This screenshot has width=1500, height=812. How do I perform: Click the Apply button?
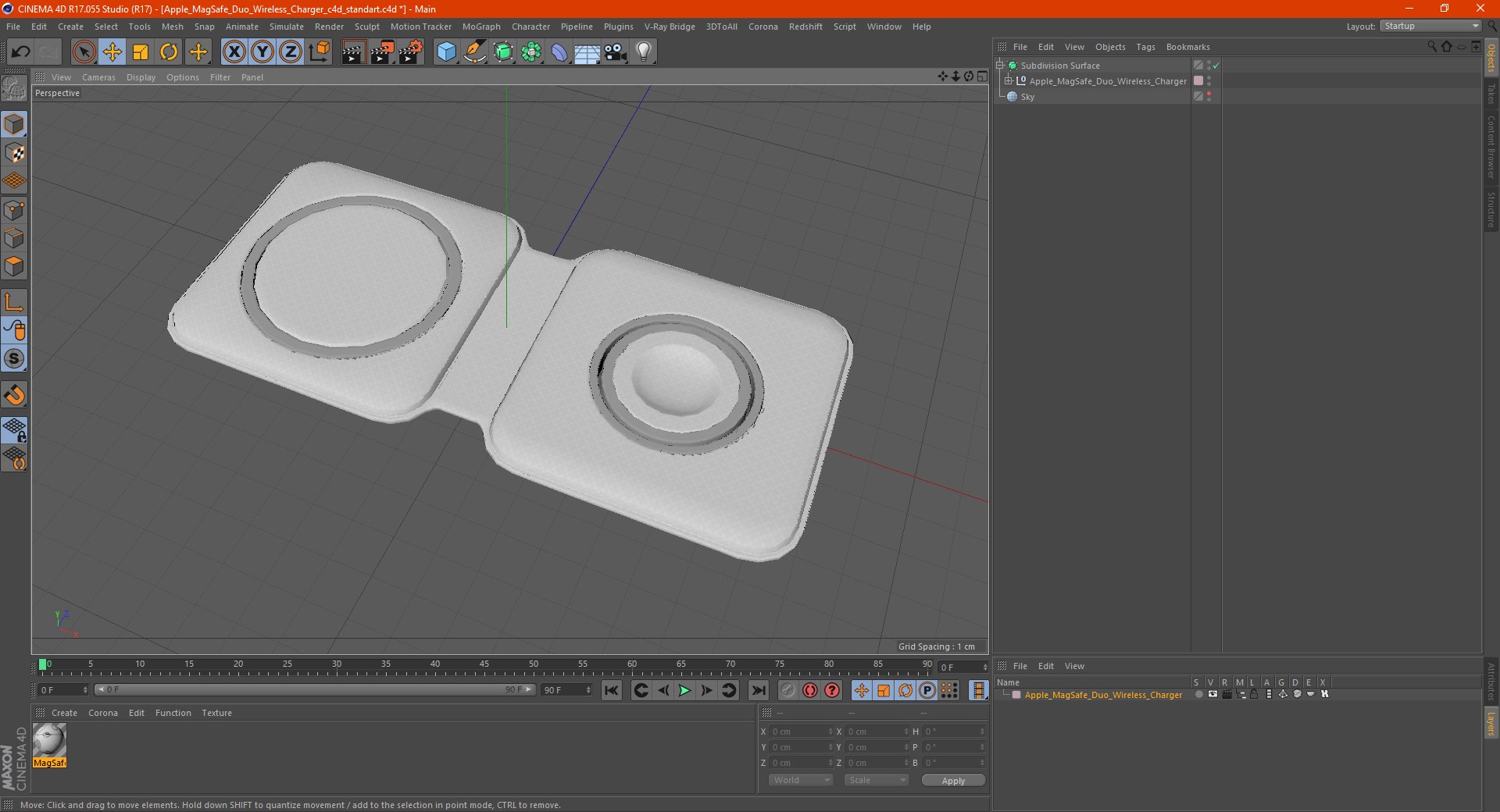[953, 781]
